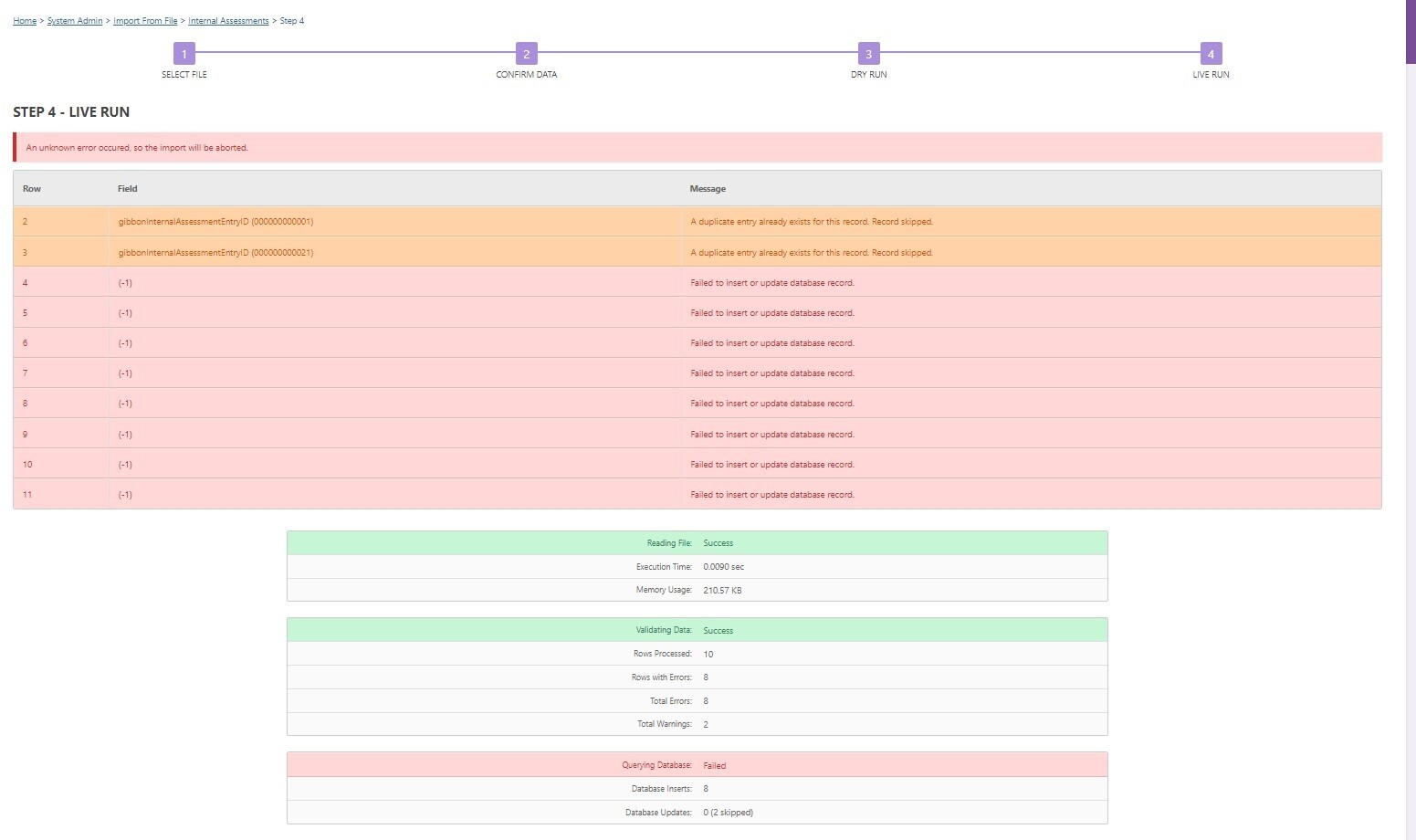Click the Reading File Success status row

coord(698,543)
